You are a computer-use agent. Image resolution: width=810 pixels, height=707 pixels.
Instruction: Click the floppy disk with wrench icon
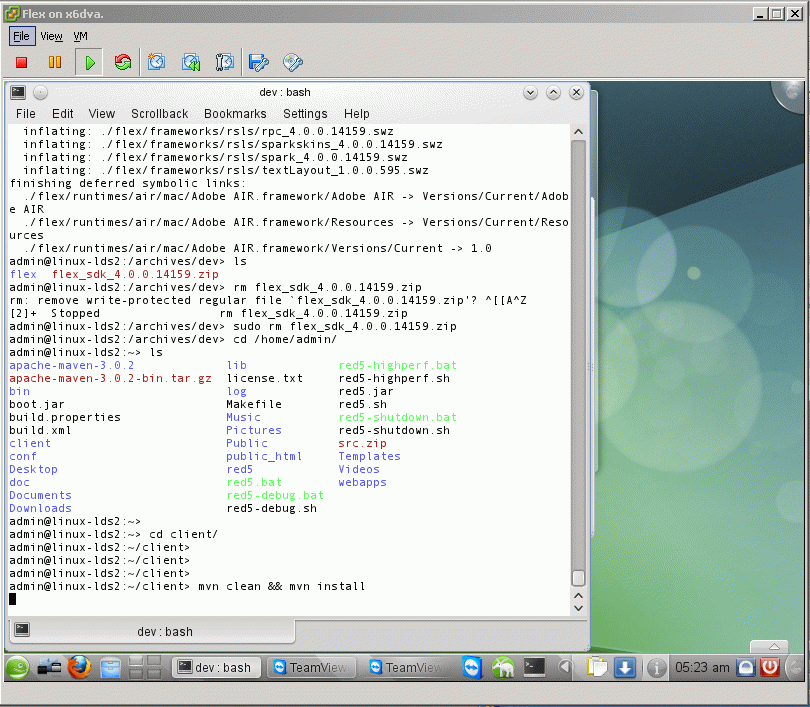[259, 63]
